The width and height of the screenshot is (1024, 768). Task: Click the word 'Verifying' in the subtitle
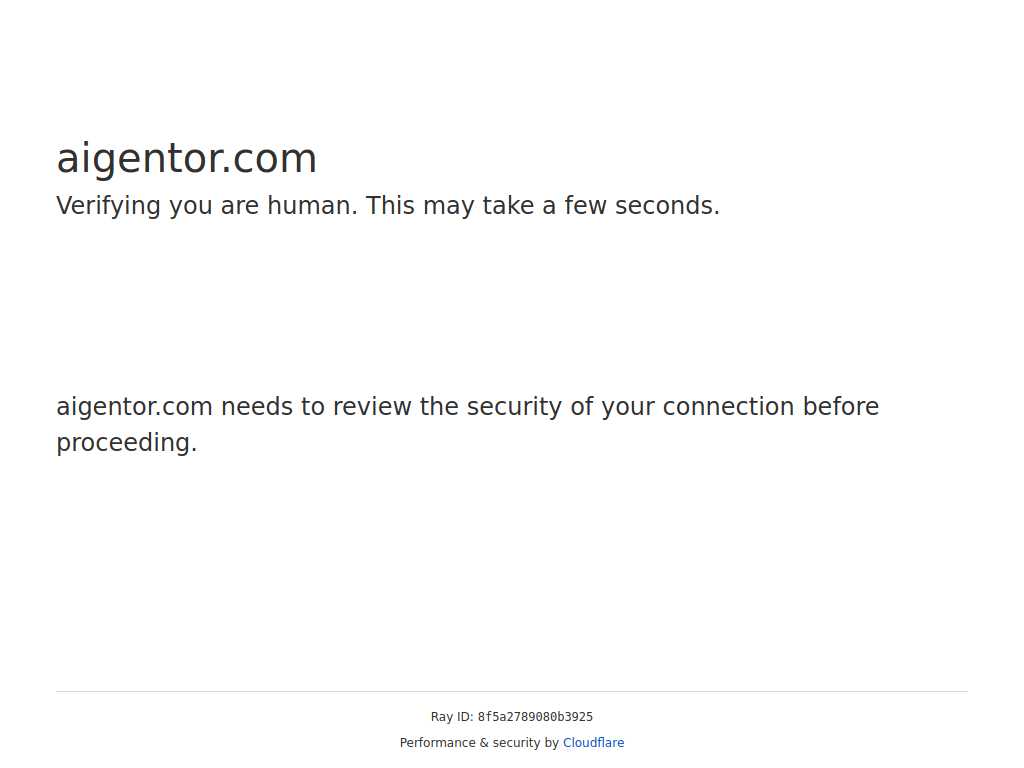(108, 206)
